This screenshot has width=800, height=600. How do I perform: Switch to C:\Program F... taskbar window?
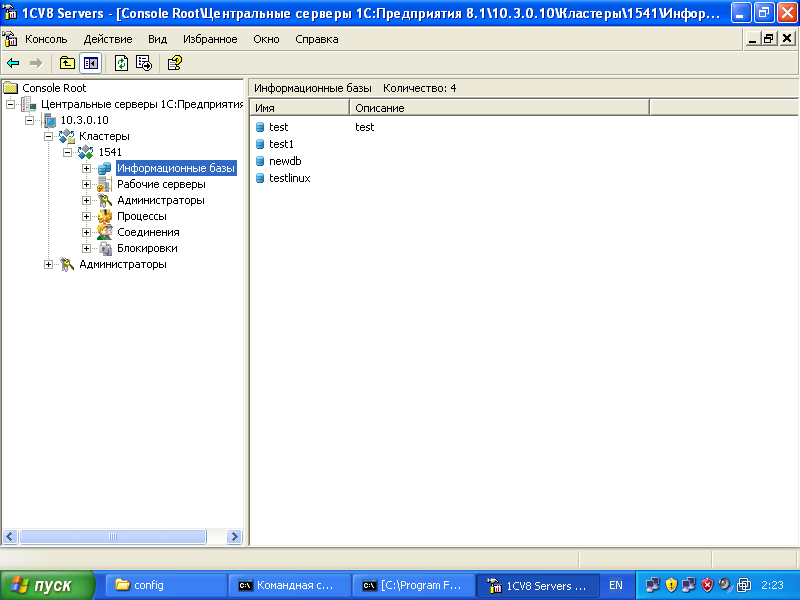[413, 585]
